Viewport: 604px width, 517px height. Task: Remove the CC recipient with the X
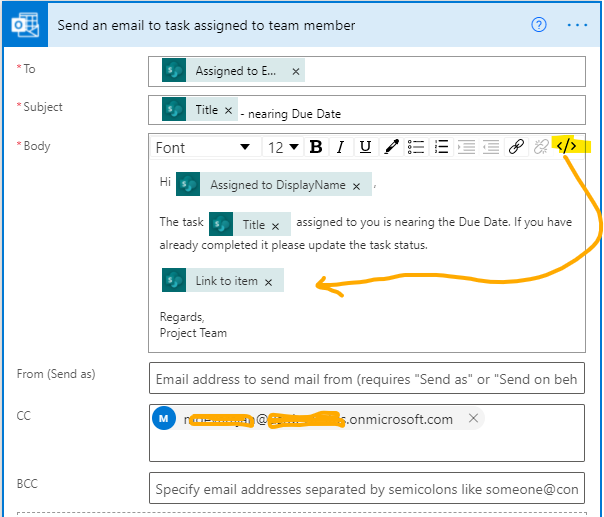(473, 418)
